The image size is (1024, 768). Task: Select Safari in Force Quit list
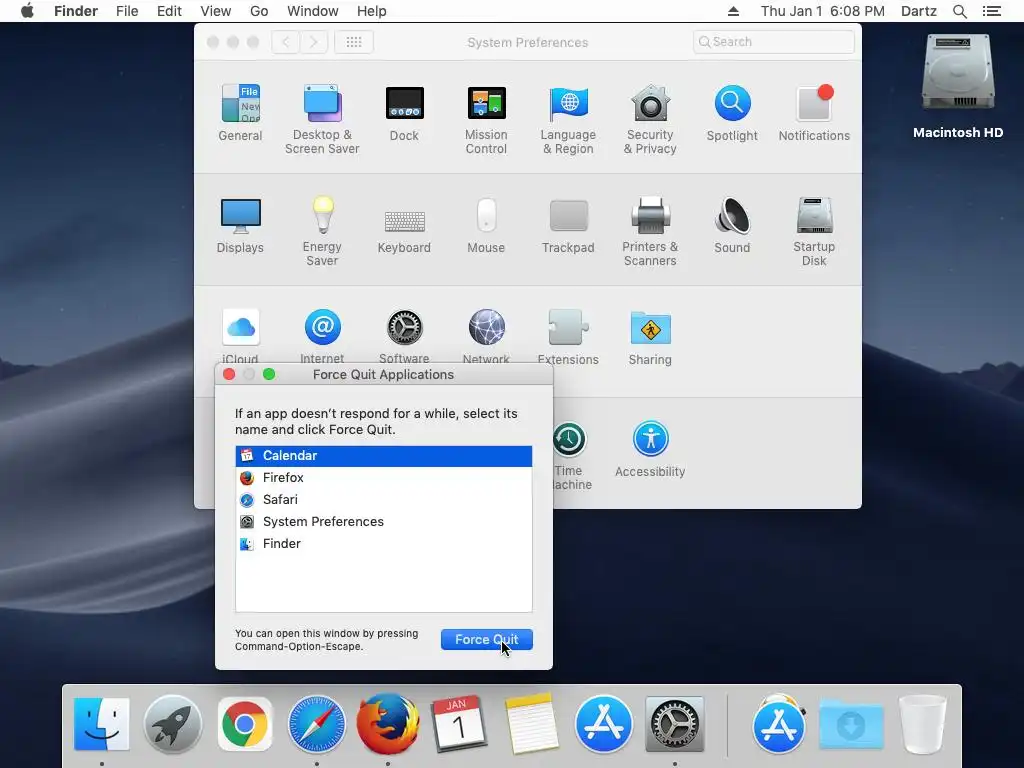(383, 500)
